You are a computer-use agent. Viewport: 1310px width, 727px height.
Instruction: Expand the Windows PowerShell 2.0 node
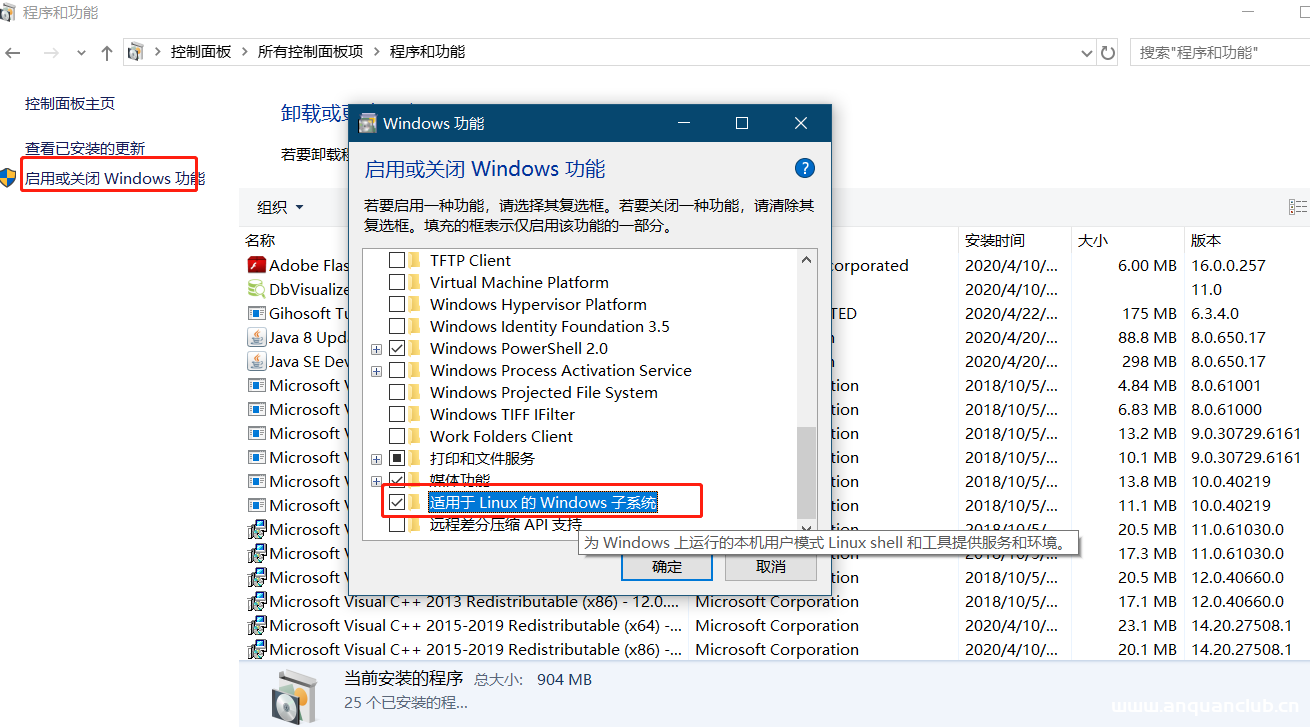(378, 348)
